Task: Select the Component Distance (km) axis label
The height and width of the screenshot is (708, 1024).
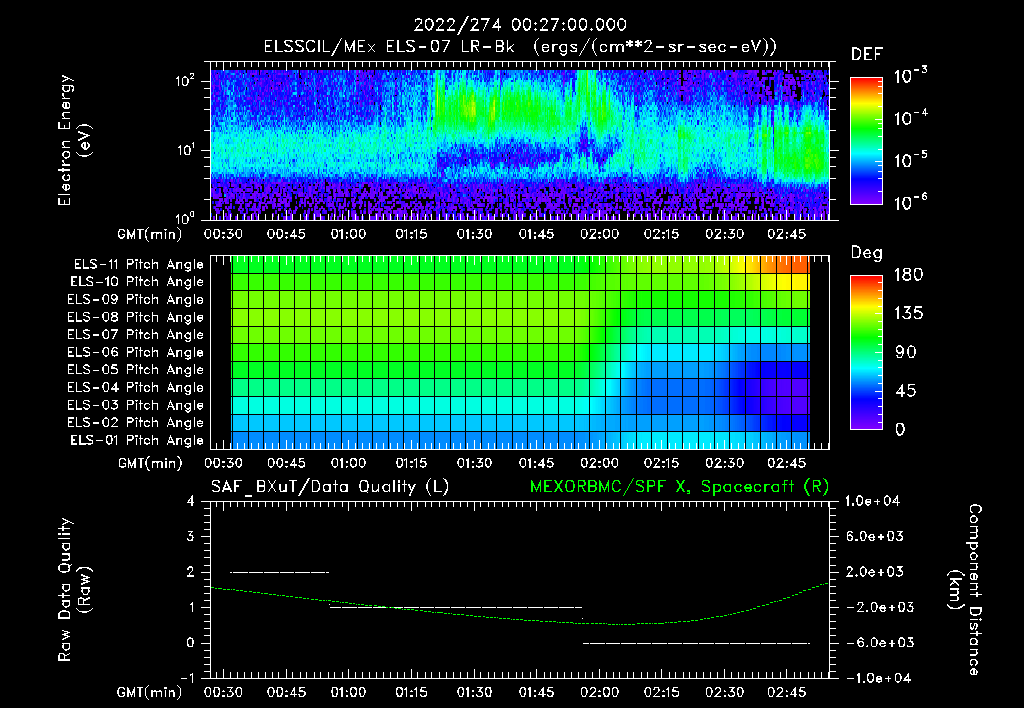Action: (x=965, y=590)
